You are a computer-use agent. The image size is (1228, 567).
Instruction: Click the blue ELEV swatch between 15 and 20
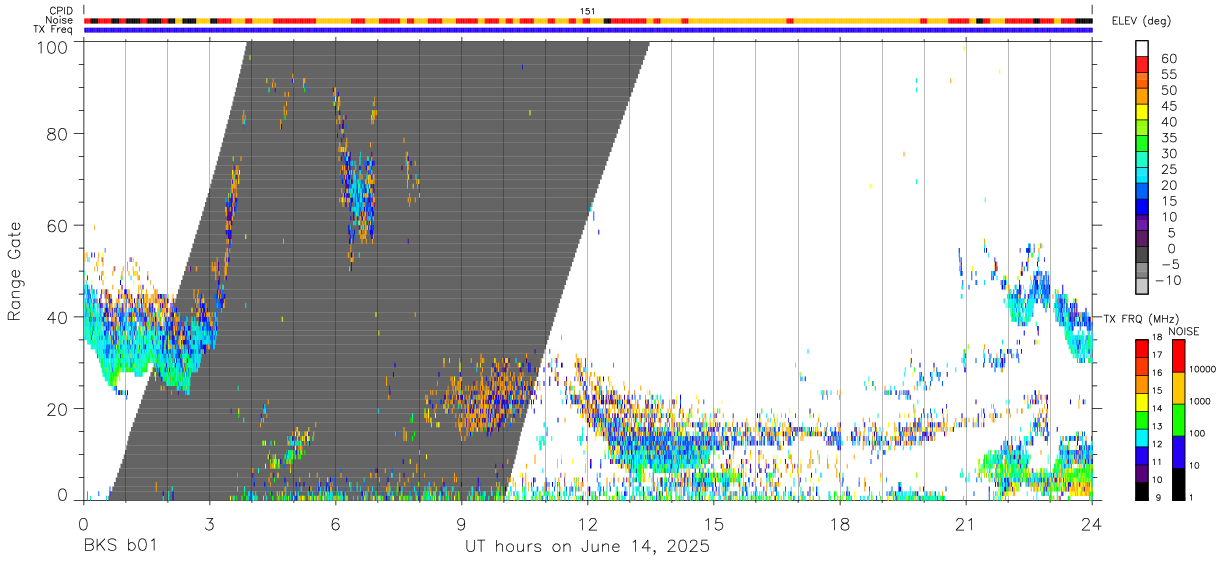(1142, 192)
